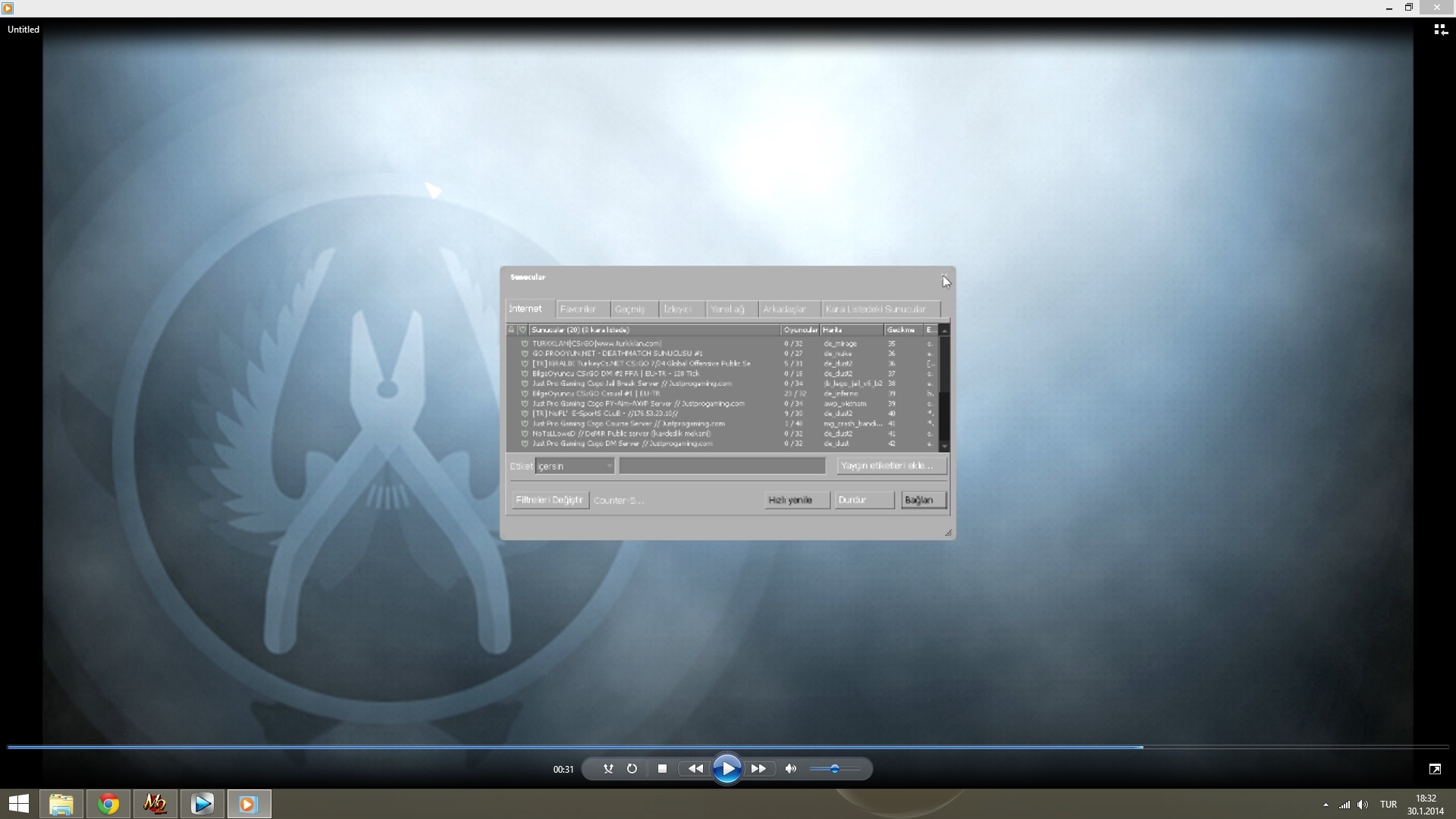The width and height of the screenshot is (1456, 819).
Task: Open the TUR language selector
Action: [x=1388, y=805]
